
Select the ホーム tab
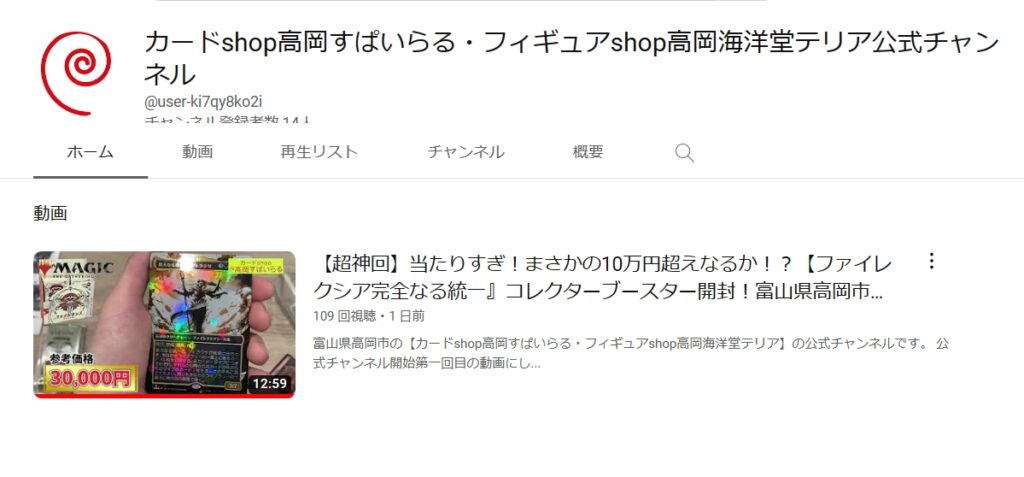[x=91, y=152]
